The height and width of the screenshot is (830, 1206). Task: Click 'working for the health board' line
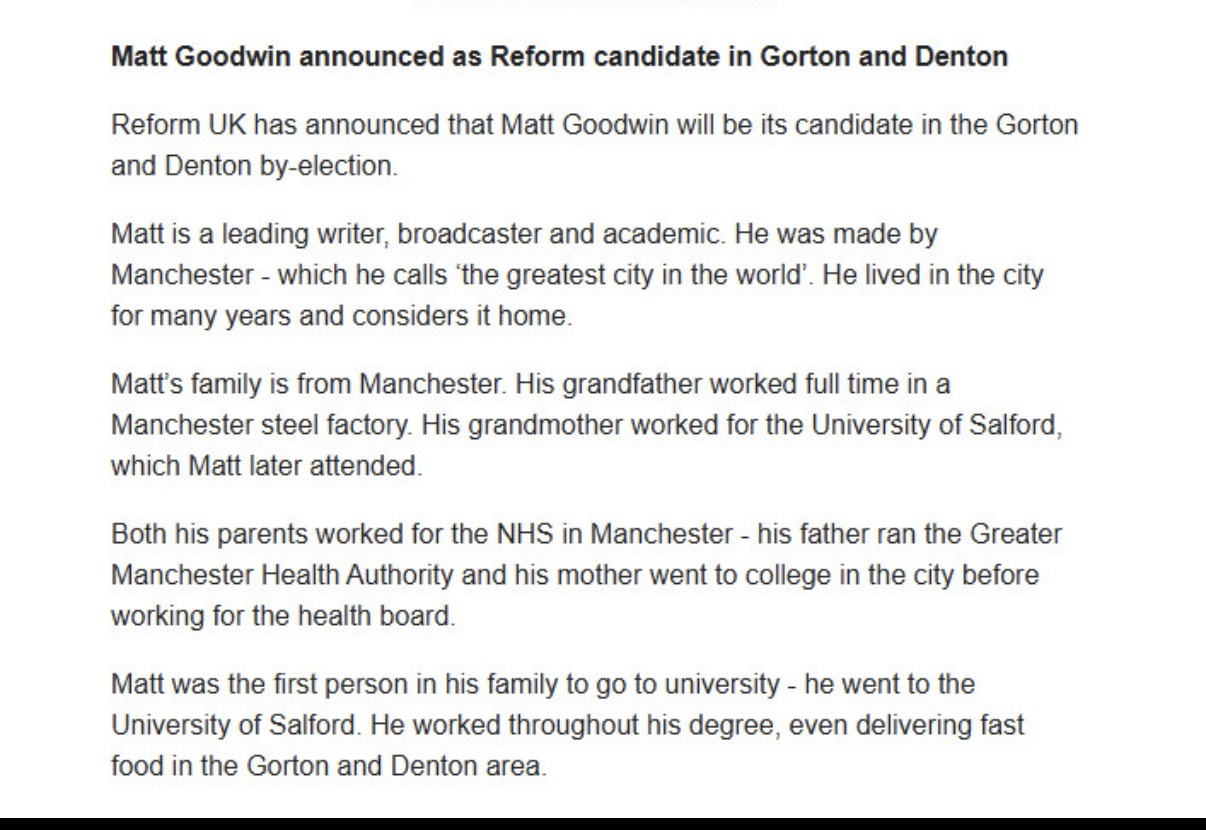pyautogui.click(x=280, y=613)
